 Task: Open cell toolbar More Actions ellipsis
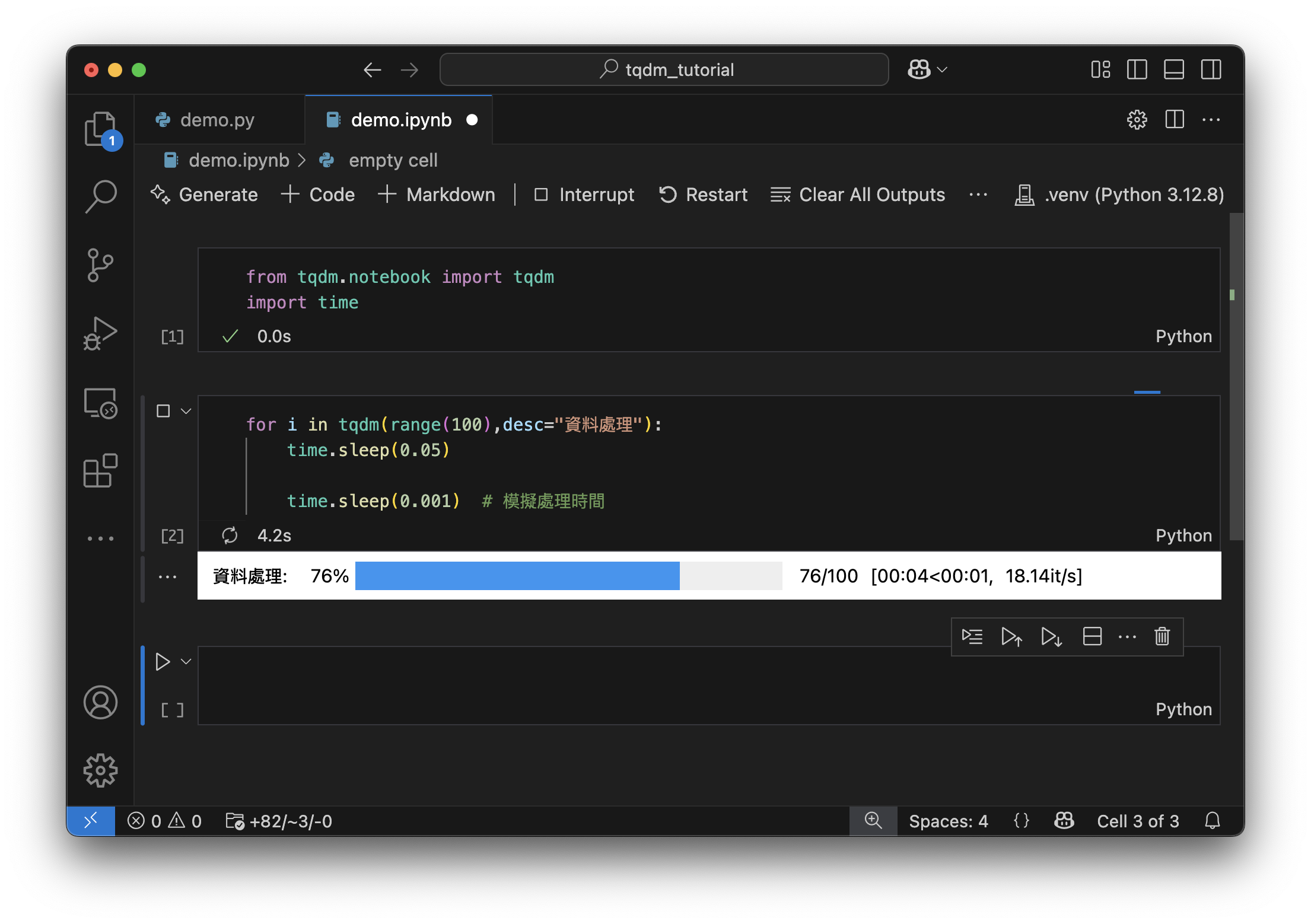[x=1127, y=637]
